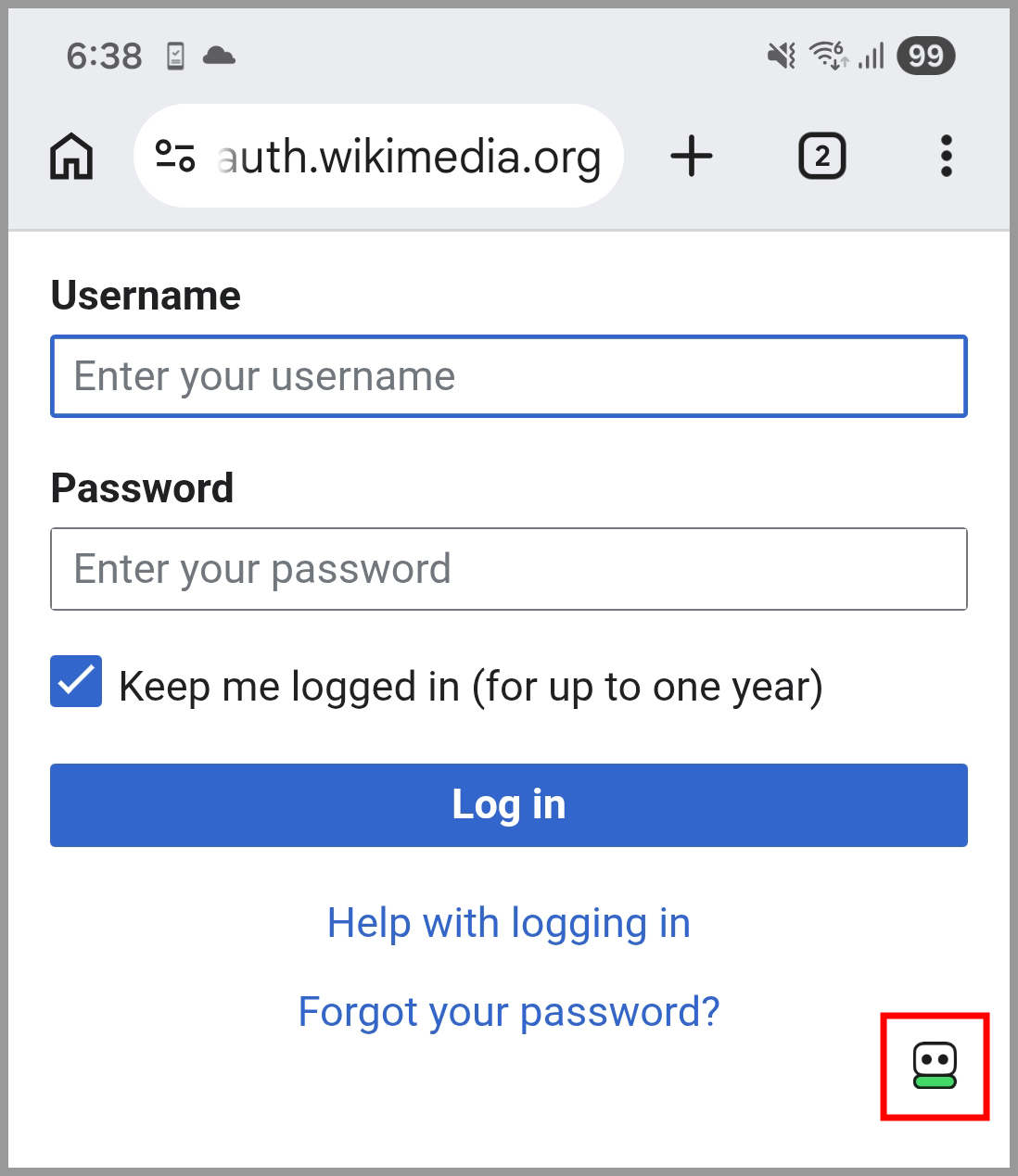Select the auth.wikimedia.org address bar

pos(408,156)
